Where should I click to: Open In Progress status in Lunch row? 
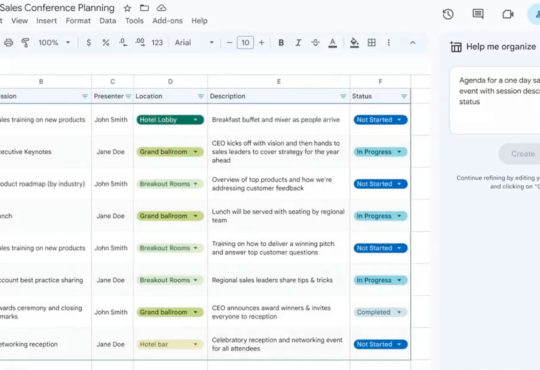[380, 216]
